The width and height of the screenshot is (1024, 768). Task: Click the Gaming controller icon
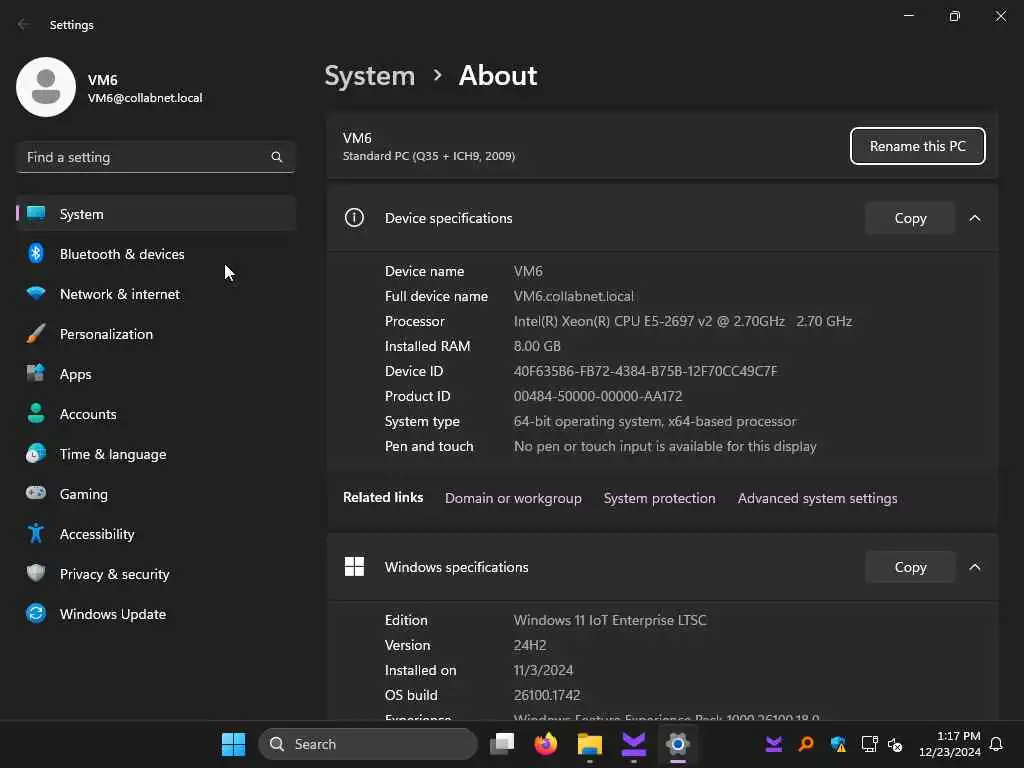pos(36,493)
